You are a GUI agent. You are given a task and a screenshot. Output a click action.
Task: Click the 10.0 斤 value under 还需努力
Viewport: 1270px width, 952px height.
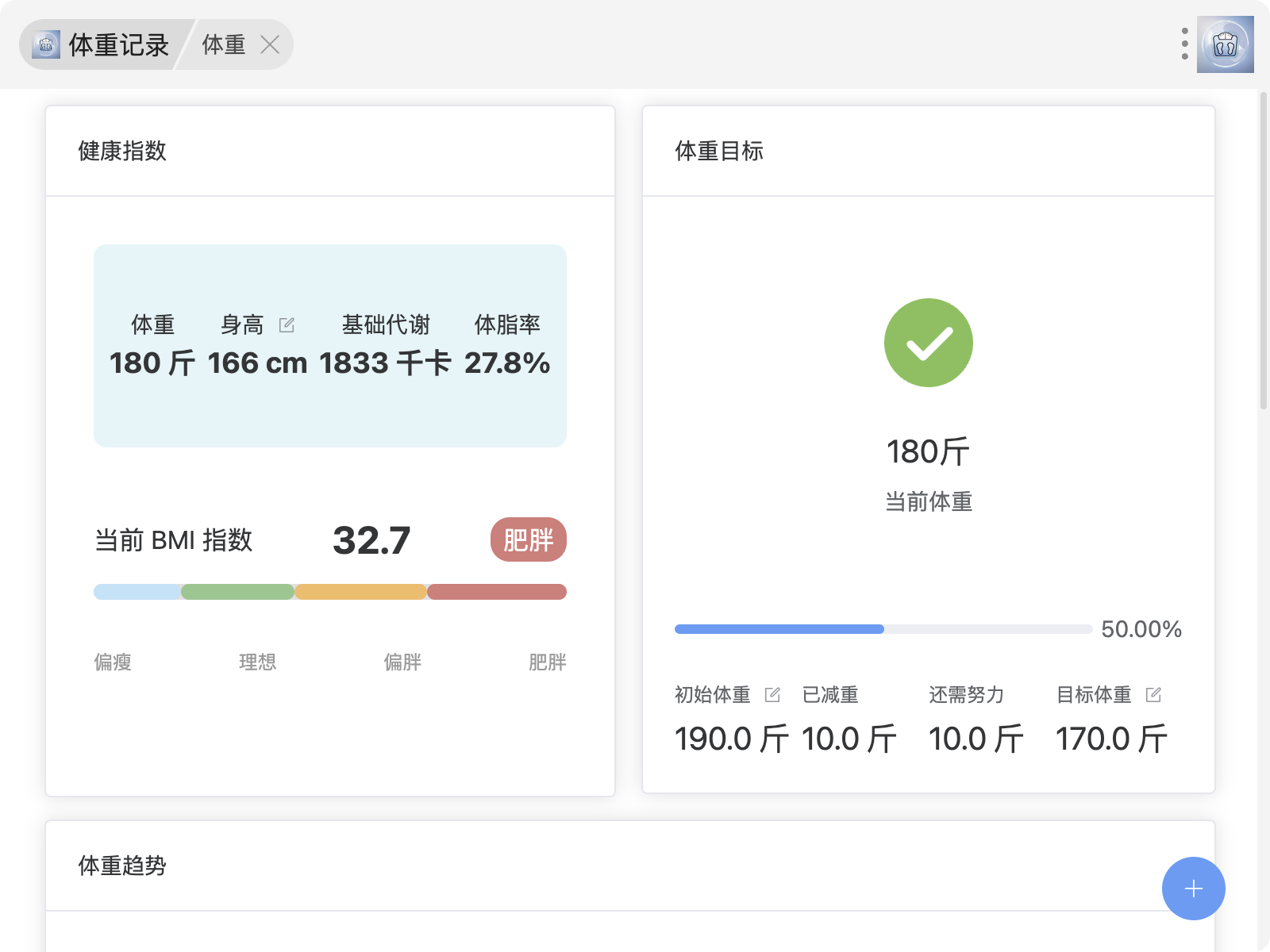976,739
